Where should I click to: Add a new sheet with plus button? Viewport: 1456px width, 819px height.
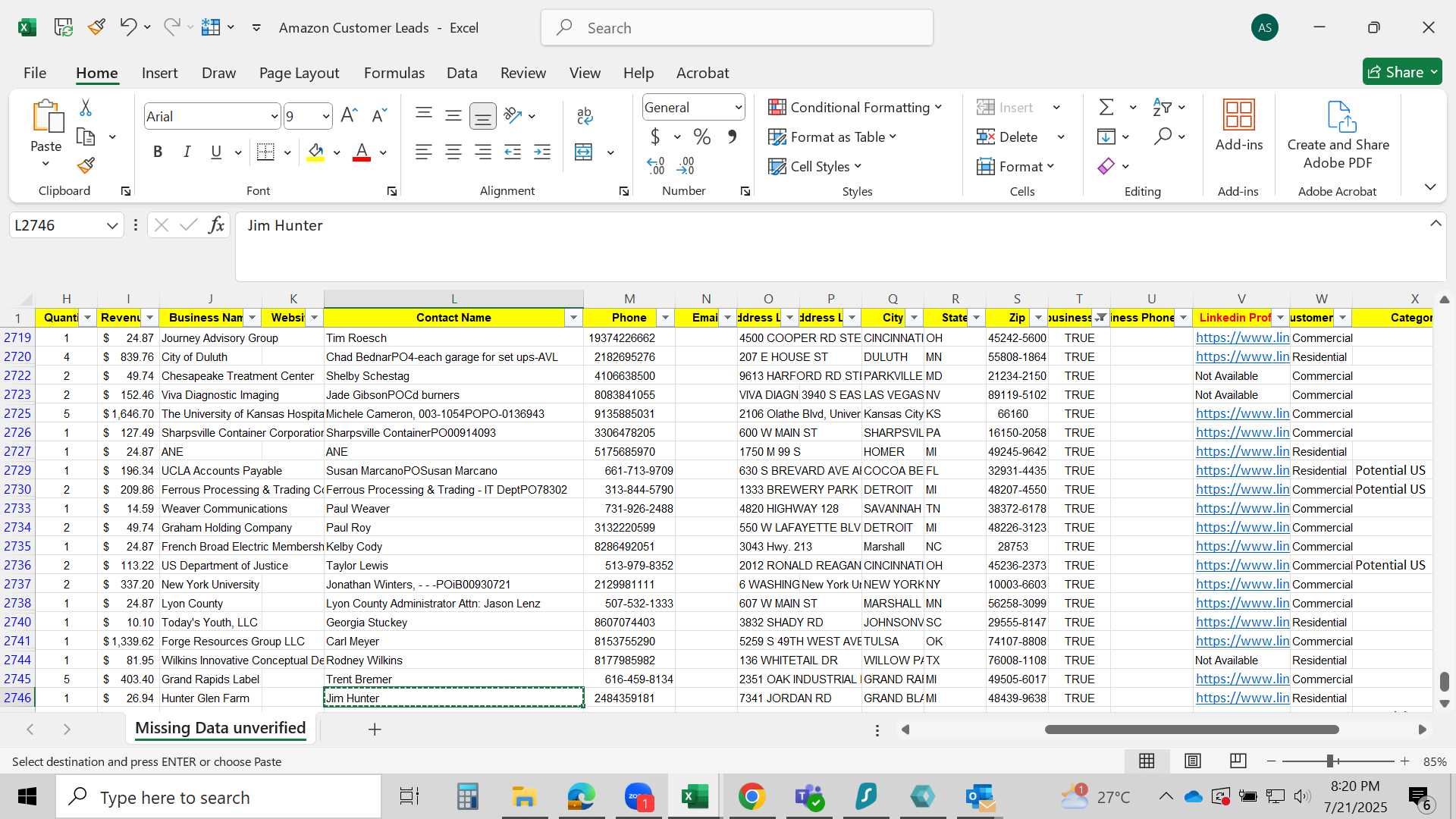tap(375, 730)
